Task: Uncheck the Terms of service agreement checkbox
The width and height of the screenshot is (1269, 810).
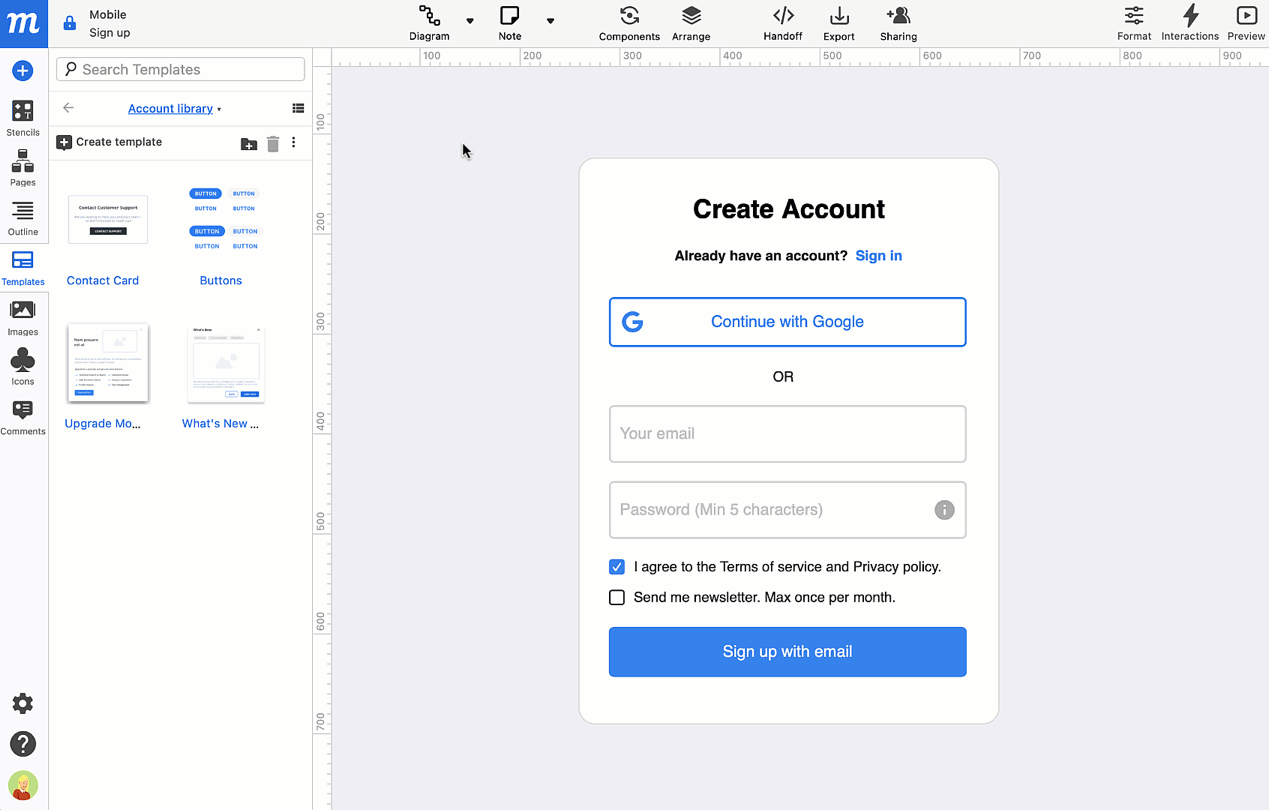Action: [617, 566]
